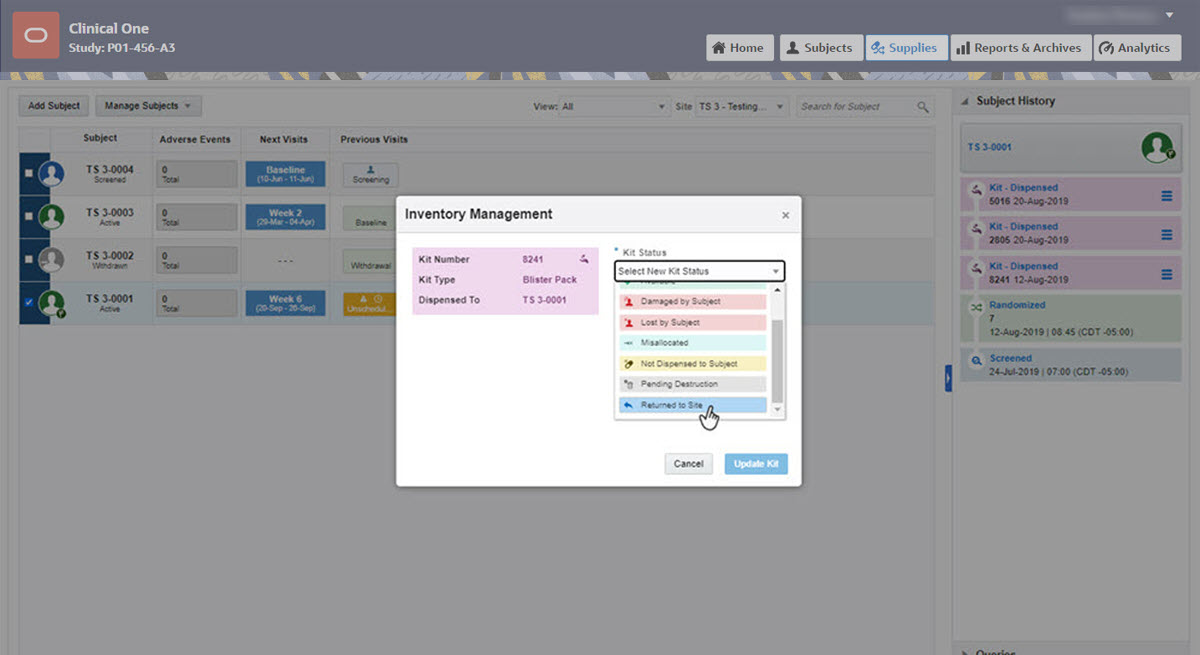The height and width of the screenshot is (655, 1200).
Task: Select Misallocated status
Action: coord(692,343)
